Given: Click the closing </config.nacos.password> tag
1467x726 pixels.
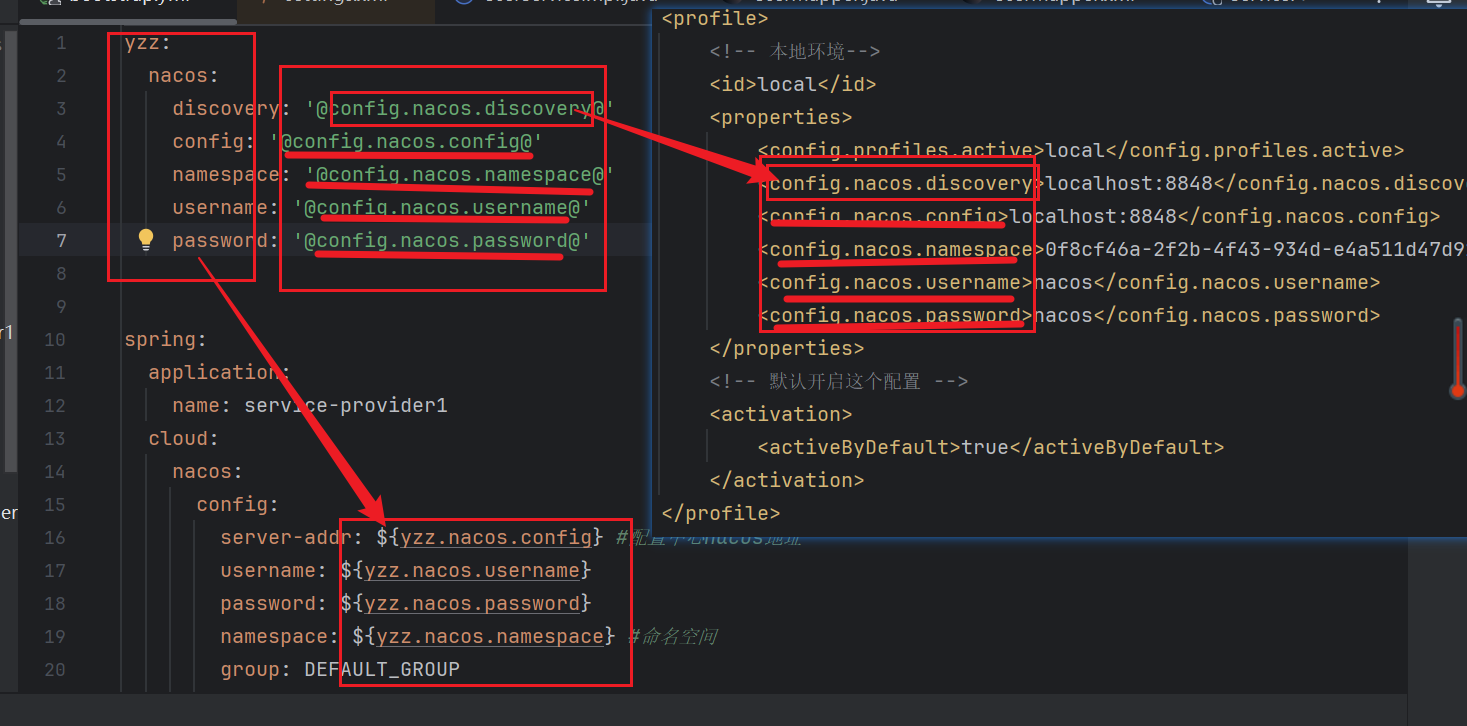Looking at the screenshot, I should 1237,315.
